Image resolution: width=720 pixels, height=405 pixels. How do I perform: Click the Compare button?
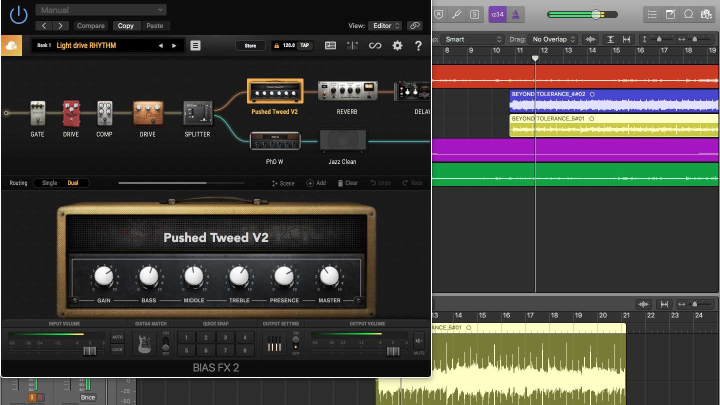click(x=90, y=26)
